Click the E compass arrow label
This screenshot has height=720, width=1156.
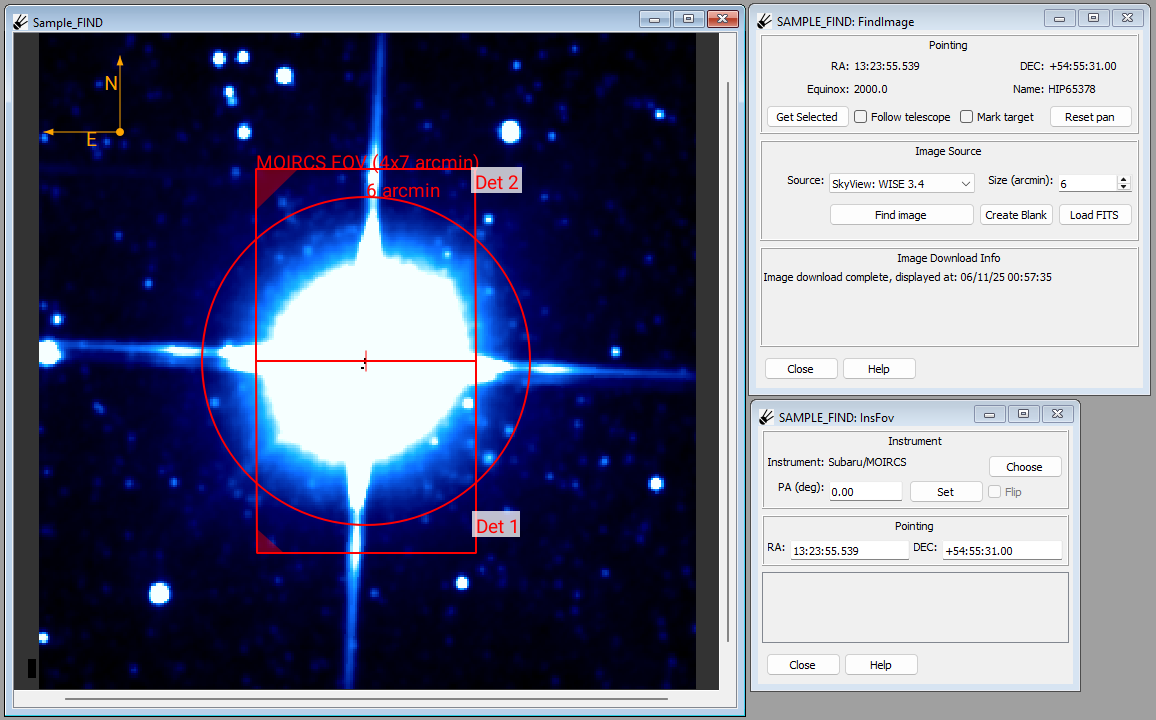coord(91,140)
